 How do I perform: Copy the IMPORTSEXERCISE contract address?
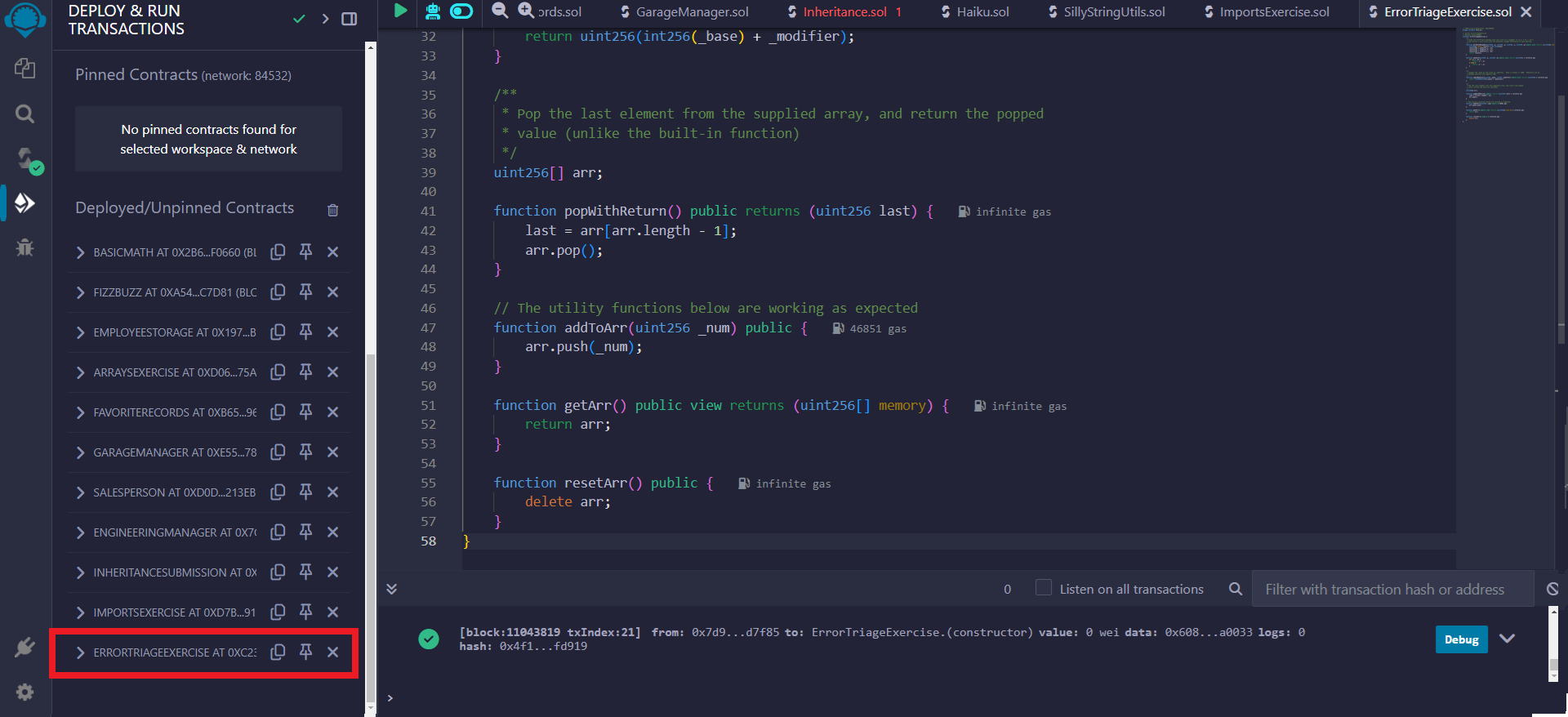click(278, 612)
